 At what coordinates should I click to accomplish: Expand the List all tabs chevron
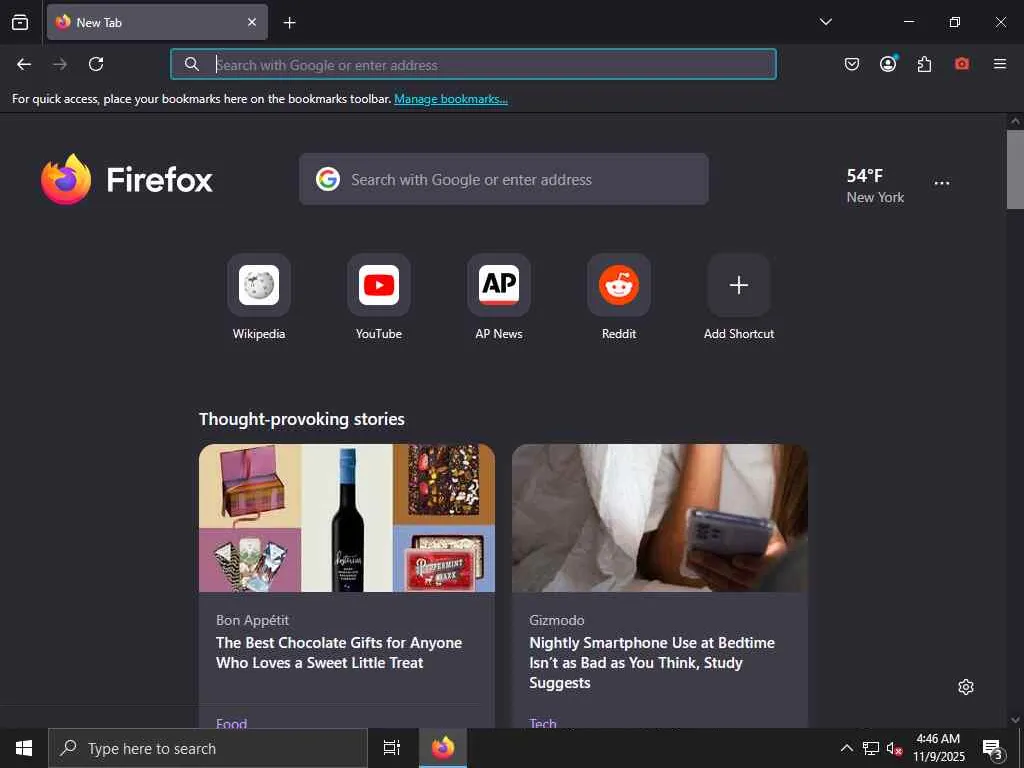825,22
